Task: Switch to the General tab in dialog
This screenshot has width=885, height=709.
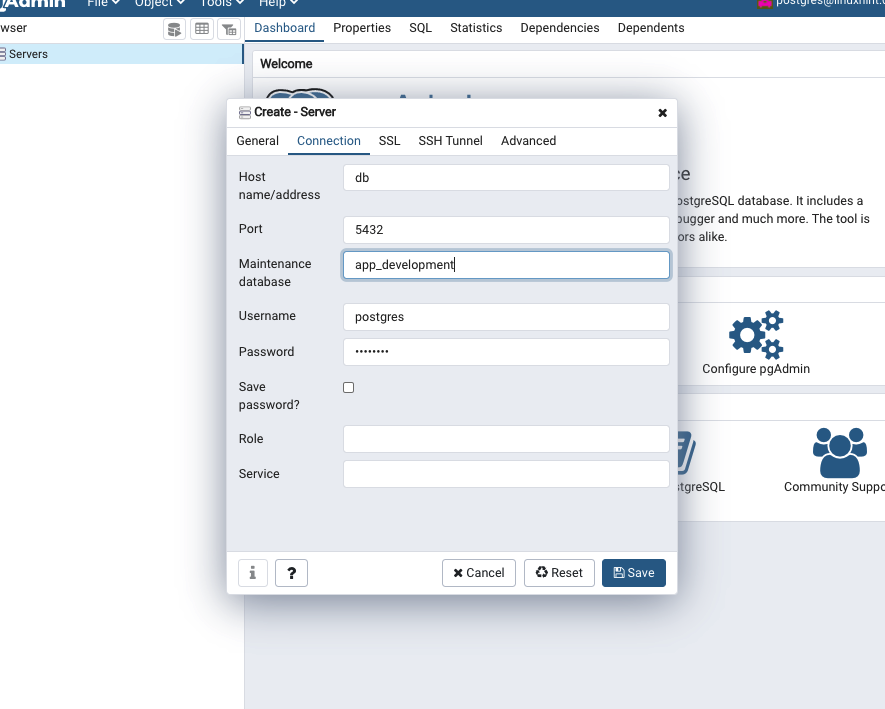Action: click(x=257, y=141)
